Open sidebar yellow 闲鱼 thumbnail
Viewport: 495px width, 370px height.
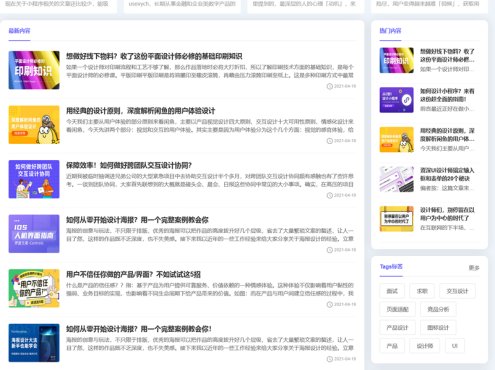[x=397, y=140]
